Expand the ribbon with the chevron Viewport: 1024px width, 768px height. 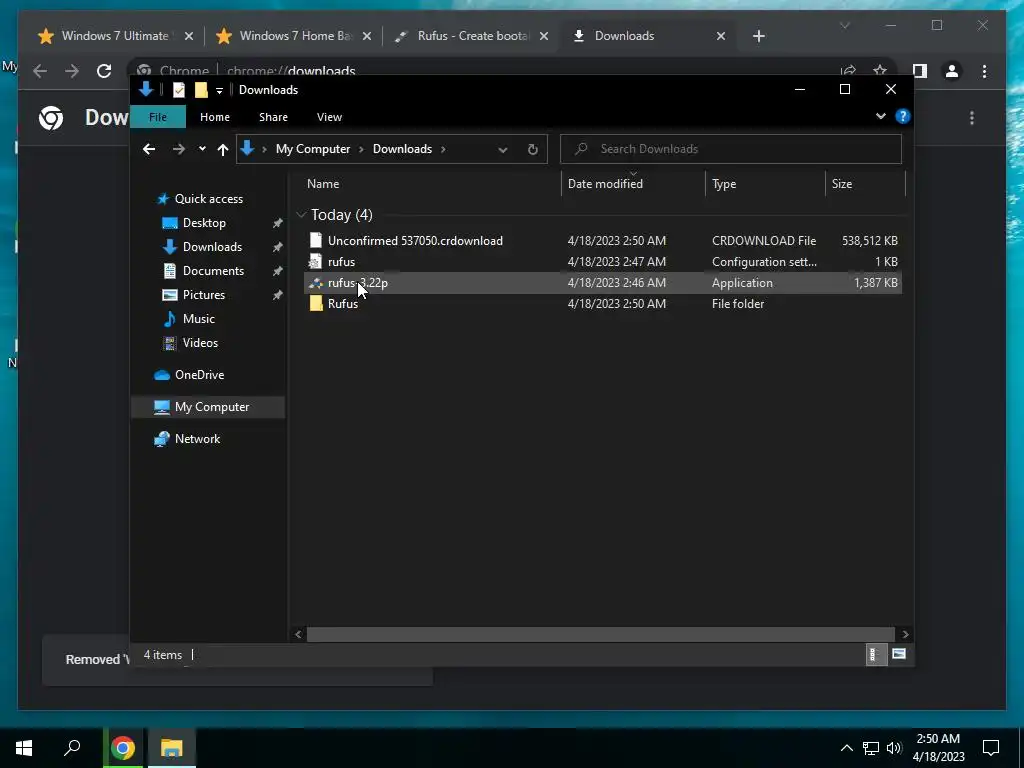click(880, 116)
